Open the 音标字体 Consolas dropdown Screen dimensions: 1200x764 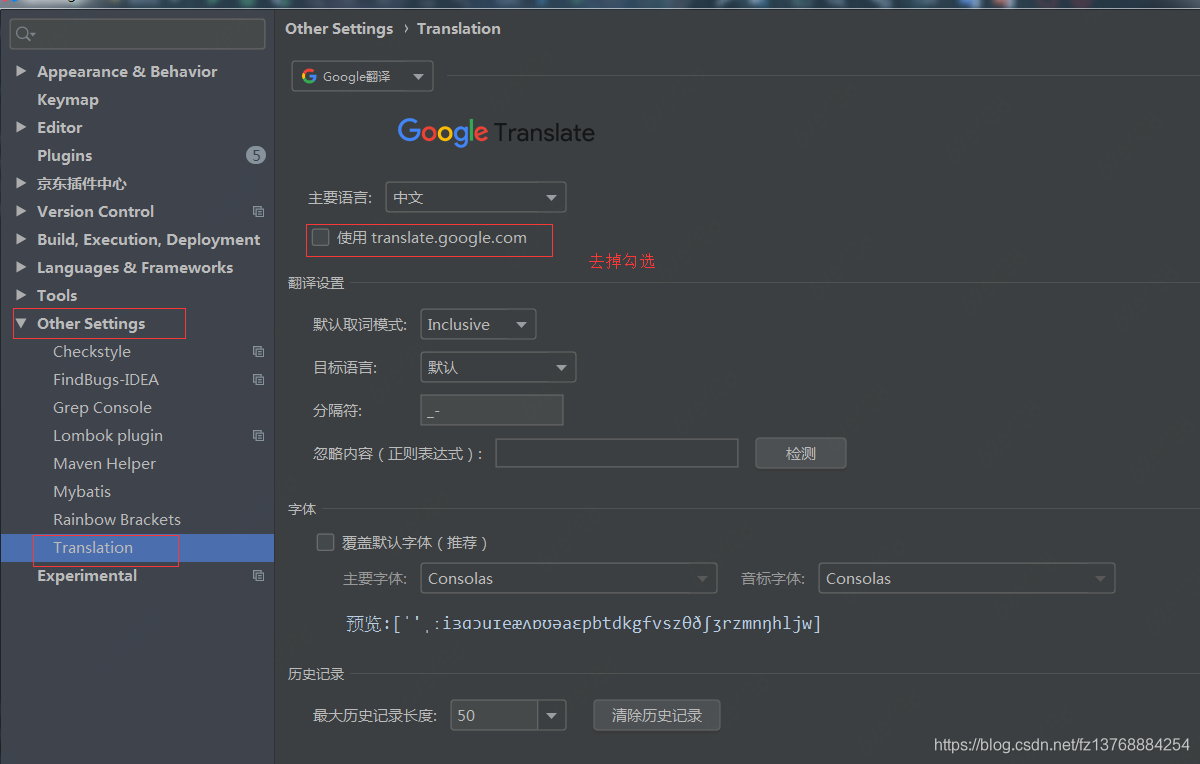[966, 578]
